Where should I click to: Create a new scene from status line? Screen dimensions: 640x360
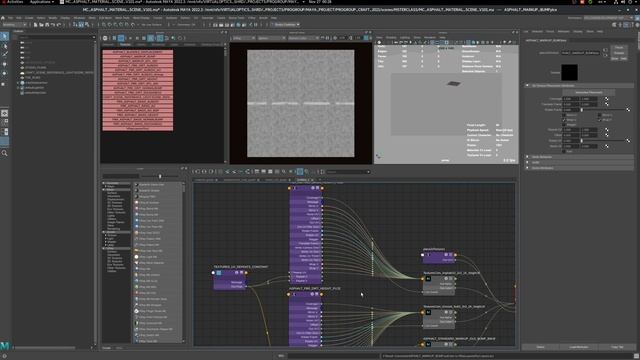36,25
